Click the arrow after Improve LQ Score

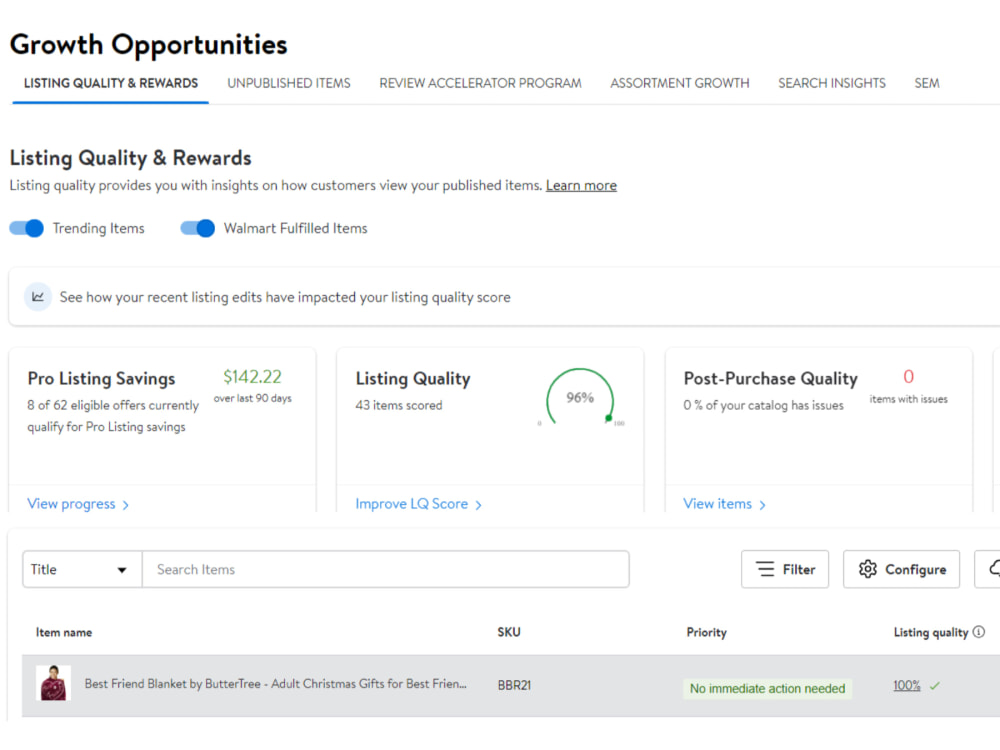point(479,504)
